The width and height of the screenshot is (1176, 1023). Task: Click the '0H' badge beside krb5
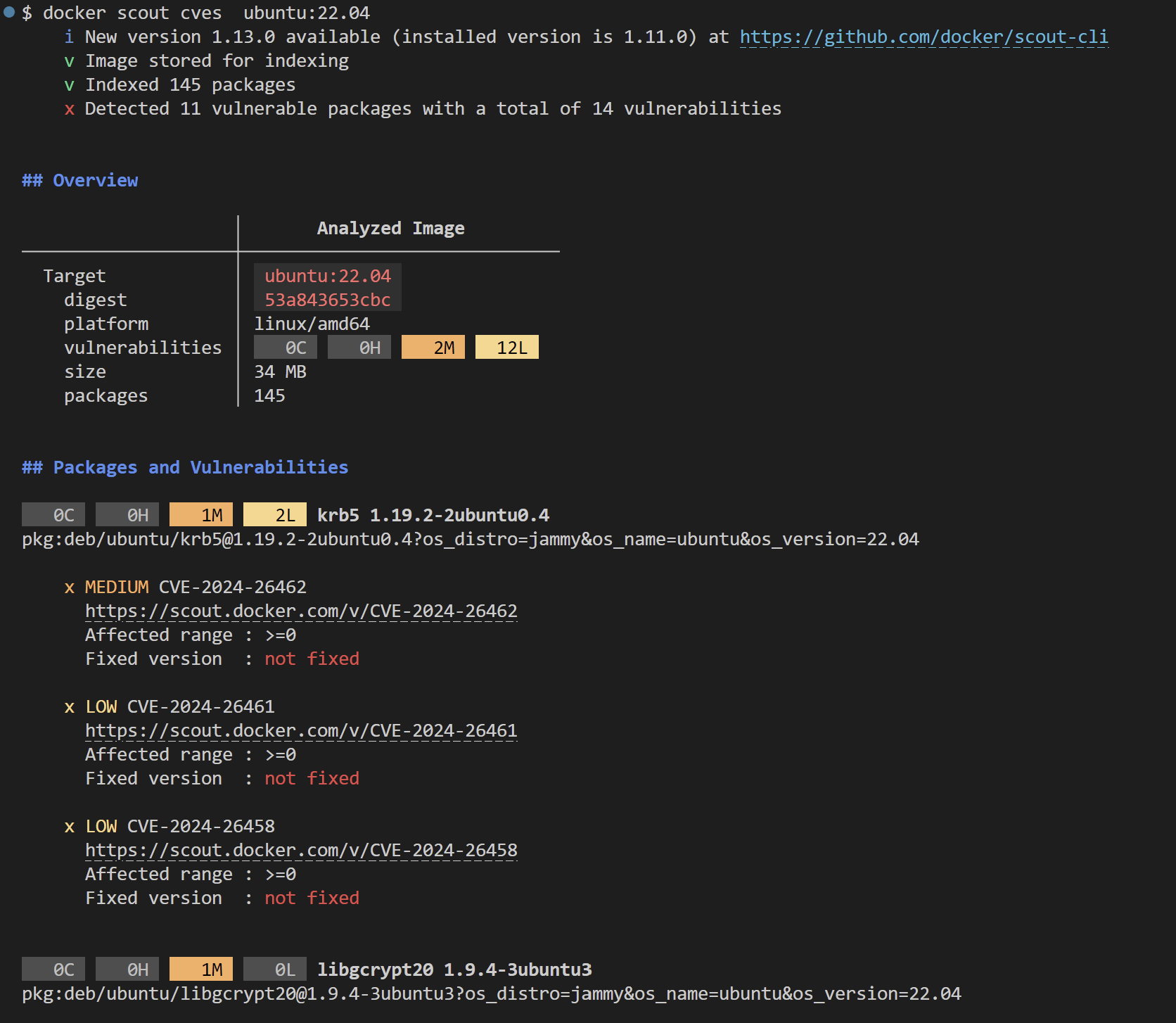coord(127,515)
